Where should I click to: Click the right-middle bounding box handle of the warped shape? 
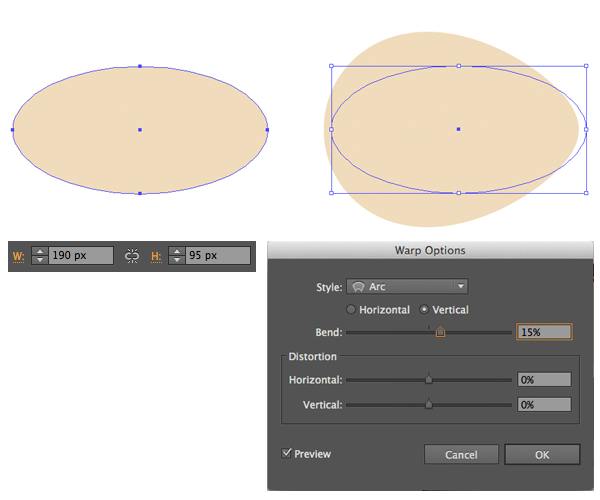pyautogui.click(x=586, y=129)
